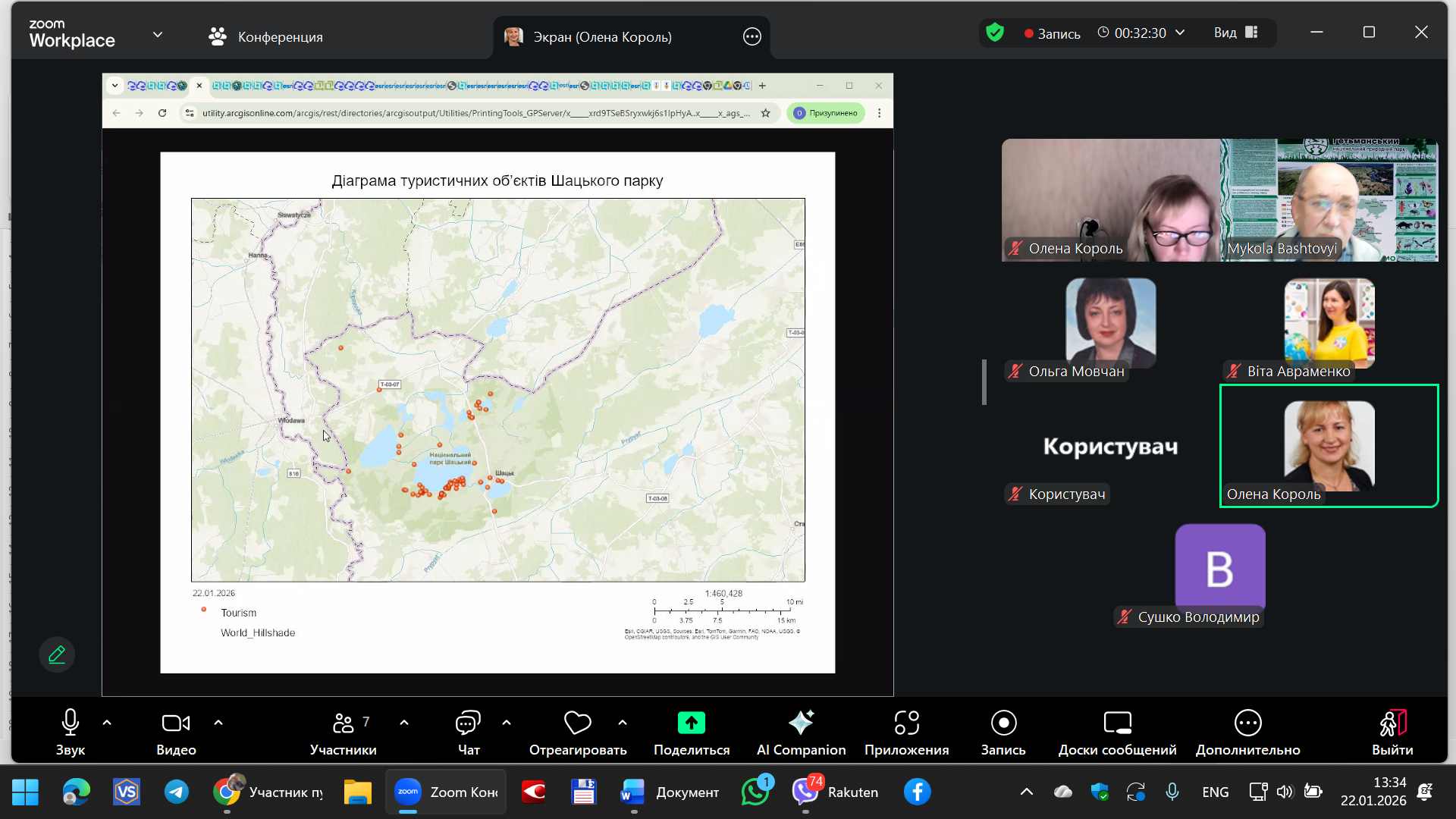This screenshot has width=1456, height=819.
Task: Open the AI Companion panel
Action: [x=801, y=732]
